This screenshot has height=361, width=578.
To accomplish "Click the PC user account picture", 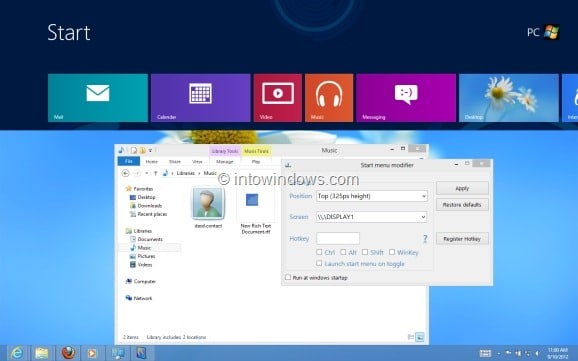I will point(551,32).
